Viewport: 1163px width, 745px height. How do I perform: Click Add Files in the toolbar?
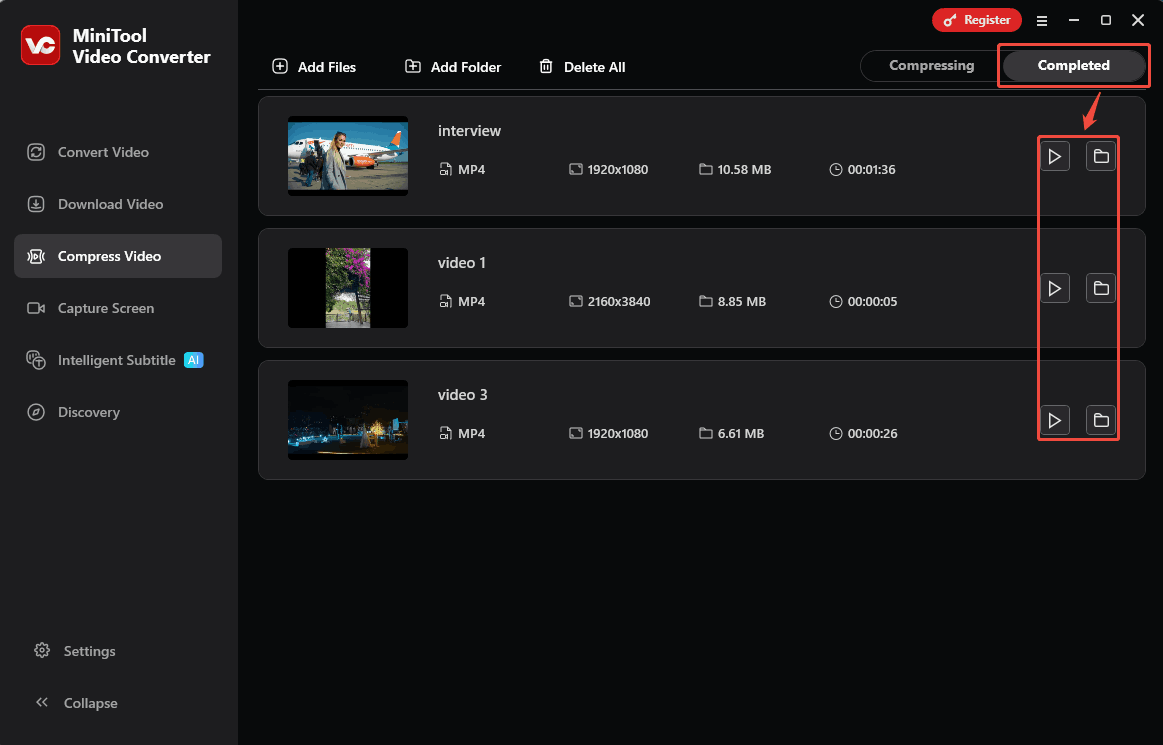(315, 66)
